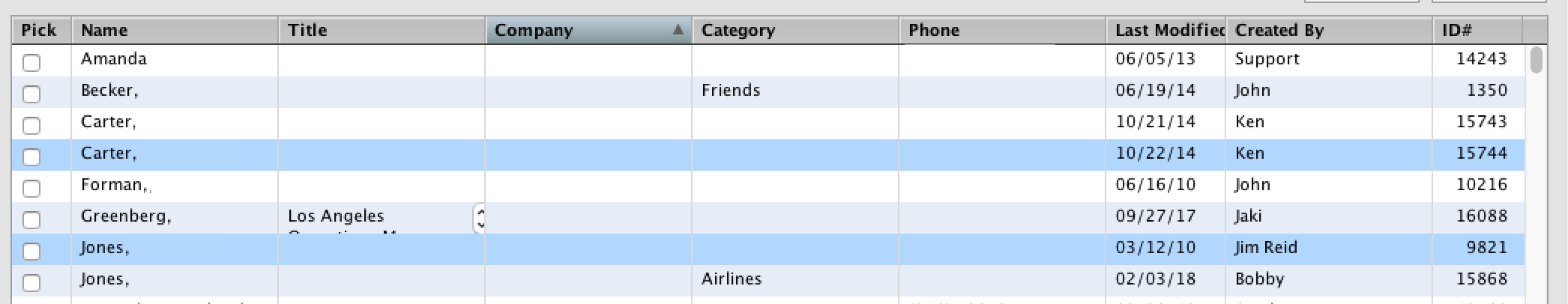Screen dimensions: 1568x304
Task: Check Pick box for Jones ID 9821
Action: coord(31,251)
